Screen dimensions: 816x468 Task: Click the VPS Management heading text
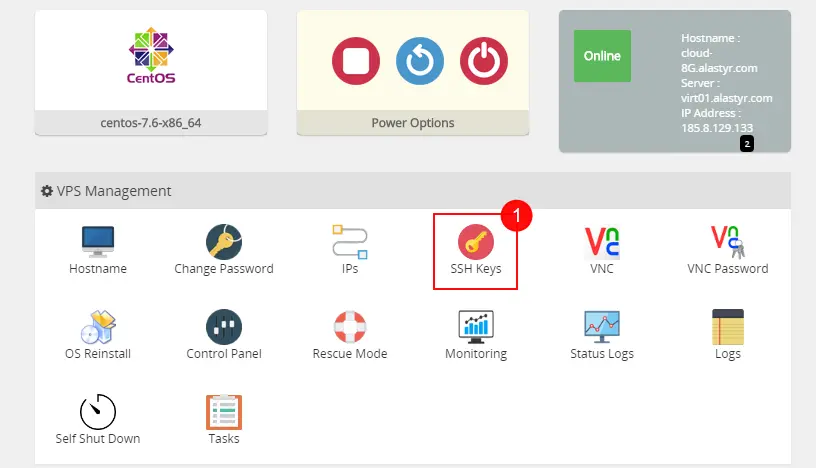[x=114, y=191]
